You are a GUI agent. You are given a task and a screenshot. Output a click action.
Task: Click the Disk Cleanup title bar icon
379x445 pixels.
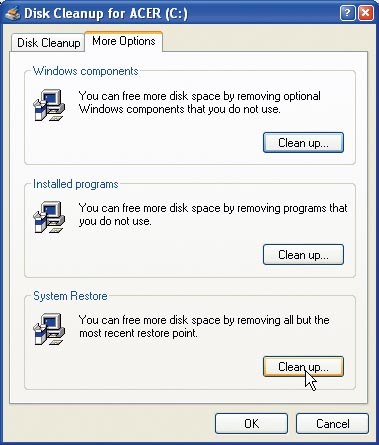pos(13,14)
